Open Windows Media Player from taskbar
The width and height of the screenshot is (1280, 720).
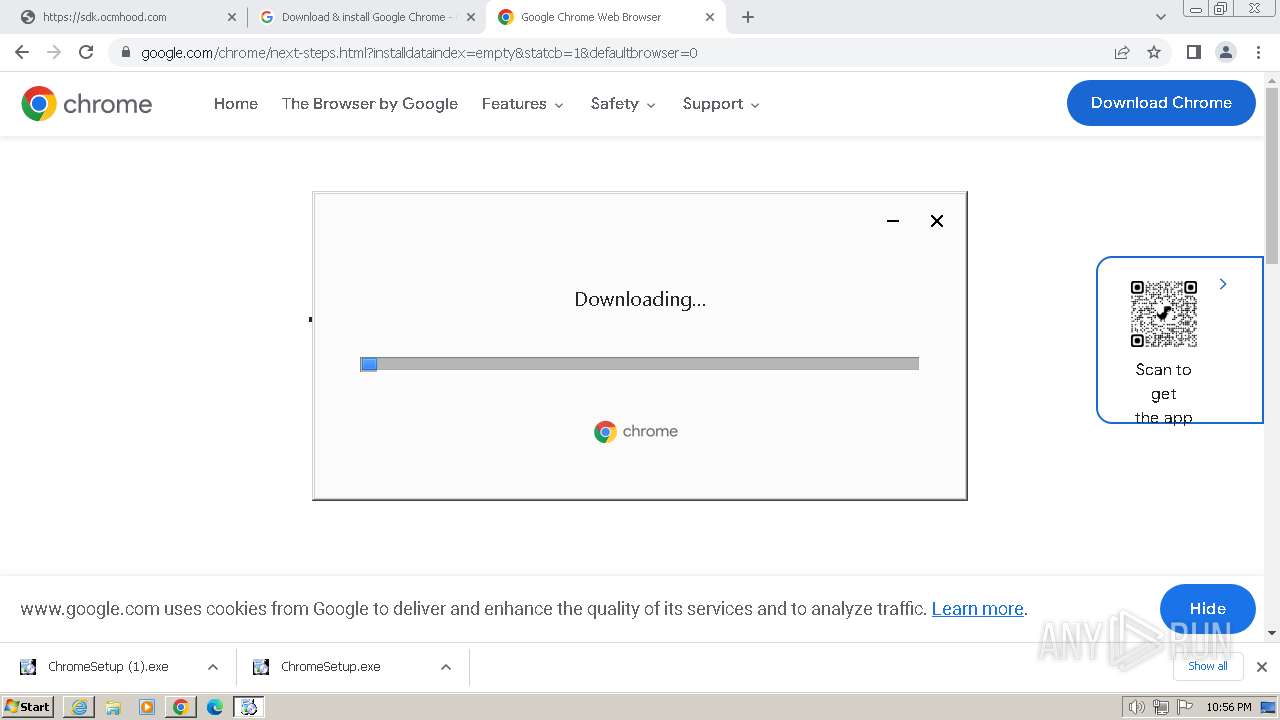(147, 707)
